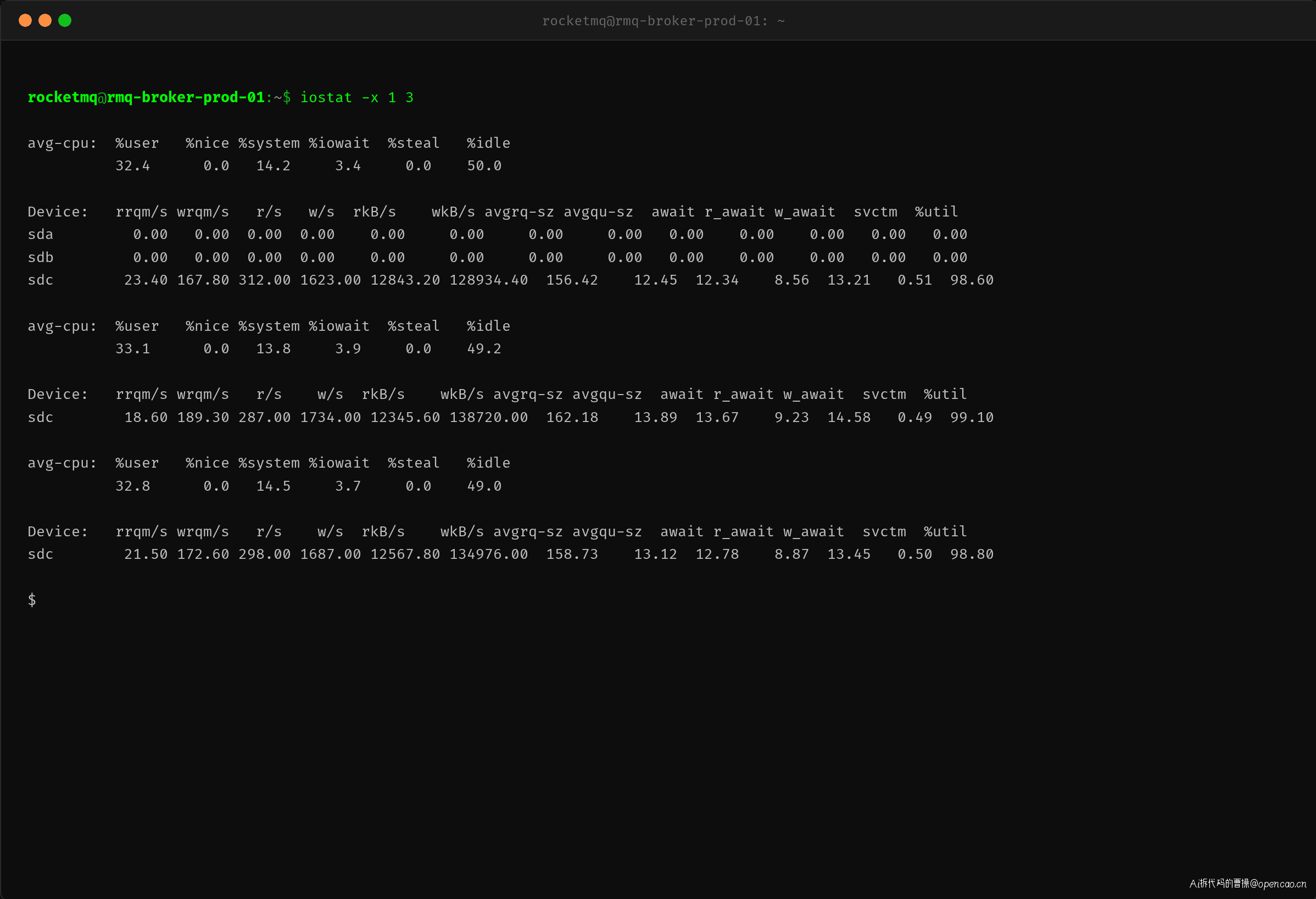Click sdc svctm value 0.50
Screen dimensions: 1316x899
coord(914,554)
